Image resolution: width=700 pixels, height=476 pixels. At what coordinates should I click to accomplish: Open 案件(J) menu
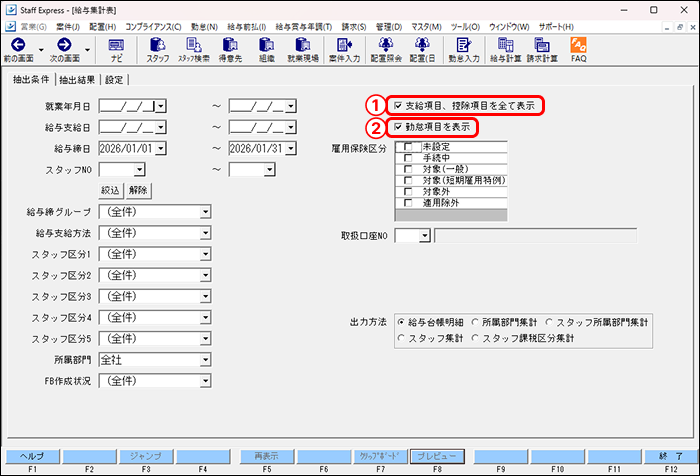click(68, 27)
